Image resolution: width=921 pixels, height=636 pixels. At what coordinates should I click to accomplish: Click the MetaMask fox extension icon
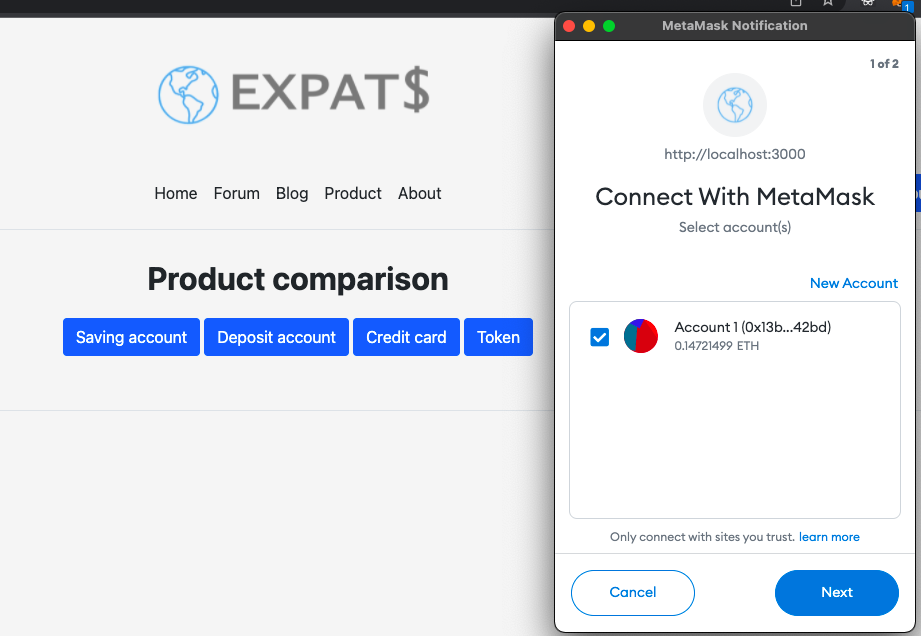[x=895, y=5]
